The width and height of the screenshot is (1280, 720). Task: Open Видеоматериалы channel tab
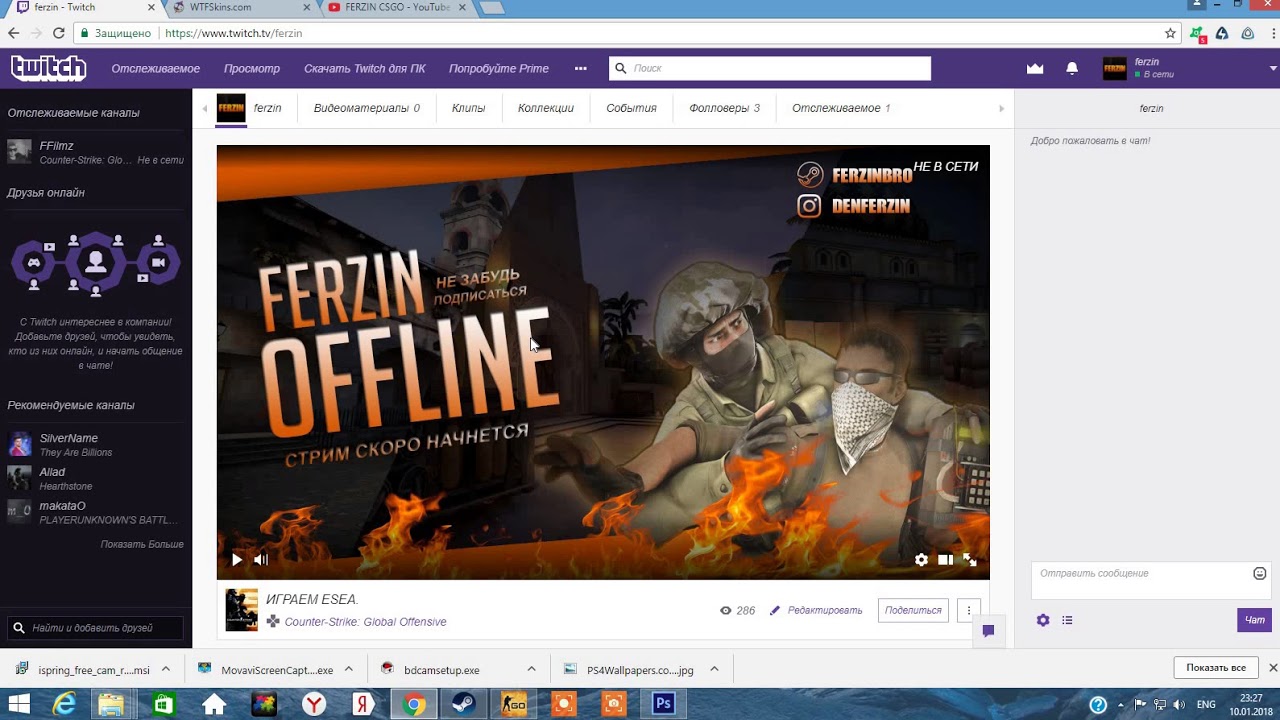pyautogui.click(x=366, y=108)
